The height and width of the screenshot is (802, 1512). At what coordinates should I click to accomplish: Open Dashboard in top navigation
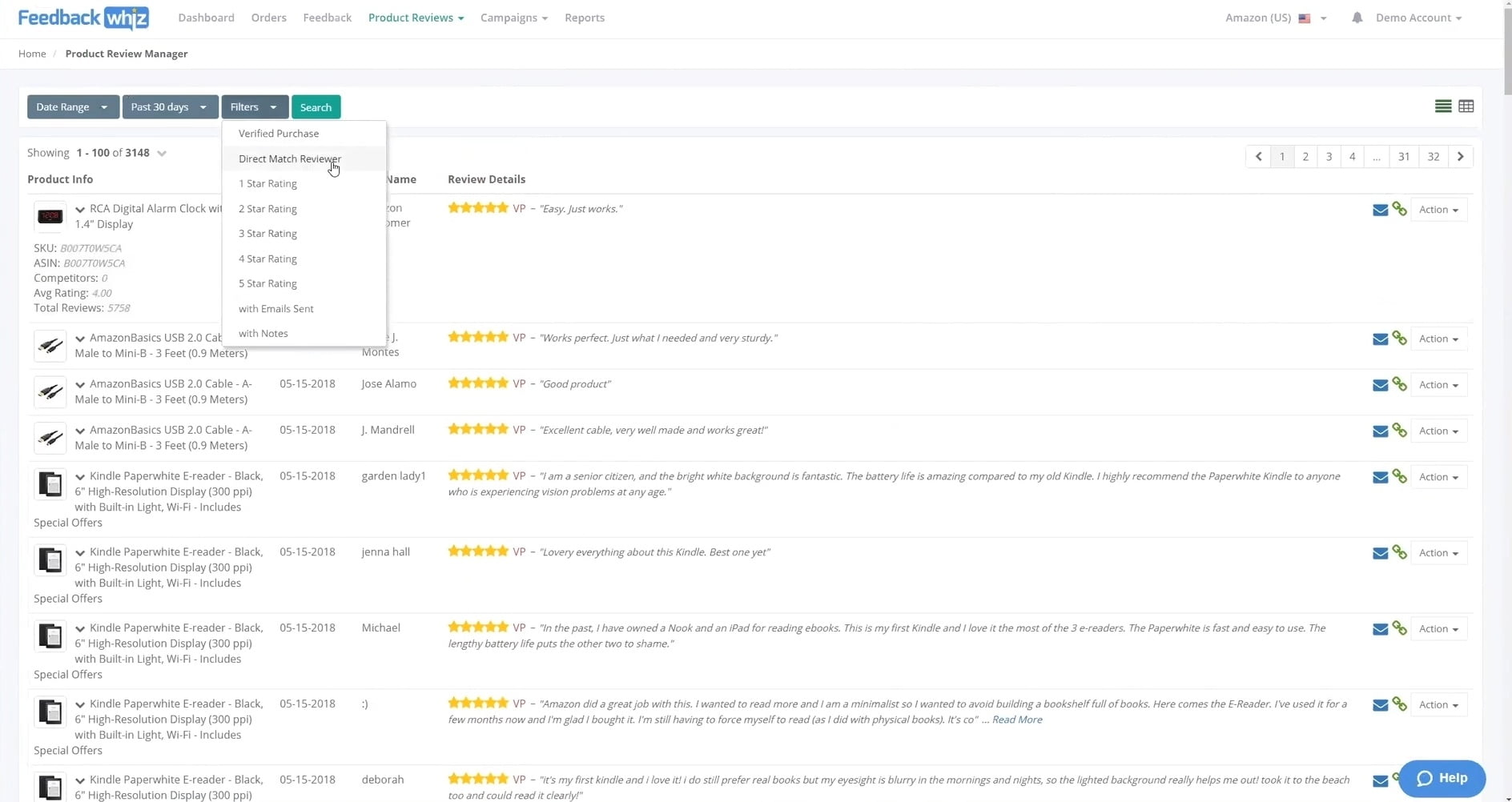coord(206,18)
